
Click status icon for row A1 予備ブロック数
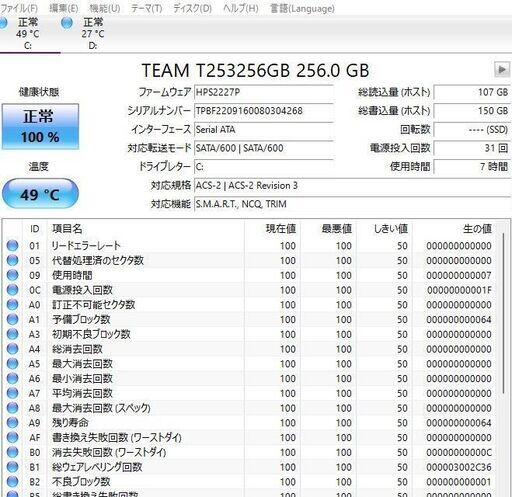point(12,319)
